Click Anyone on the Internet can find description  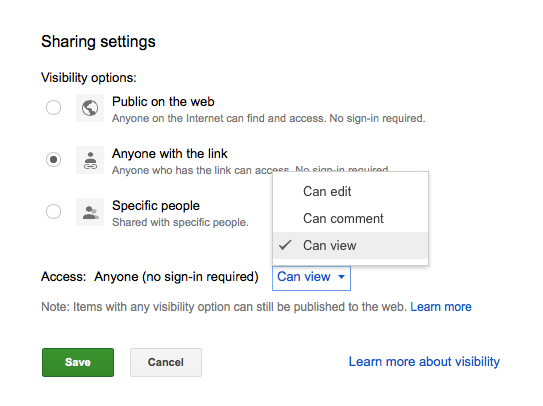point(268,118)
